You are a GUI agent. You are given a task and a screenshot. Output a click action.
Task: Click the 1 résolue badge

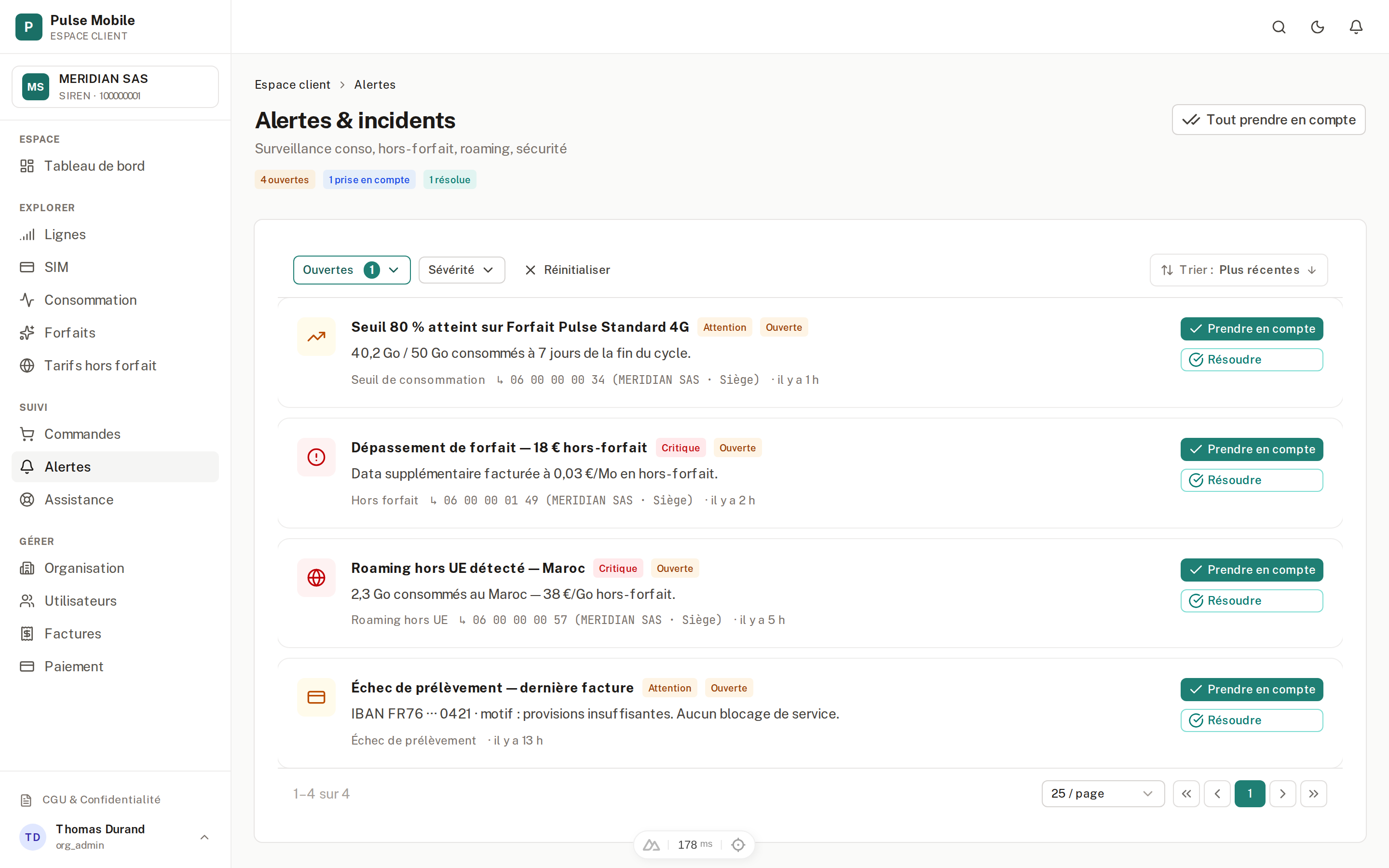tap(450, 180)
